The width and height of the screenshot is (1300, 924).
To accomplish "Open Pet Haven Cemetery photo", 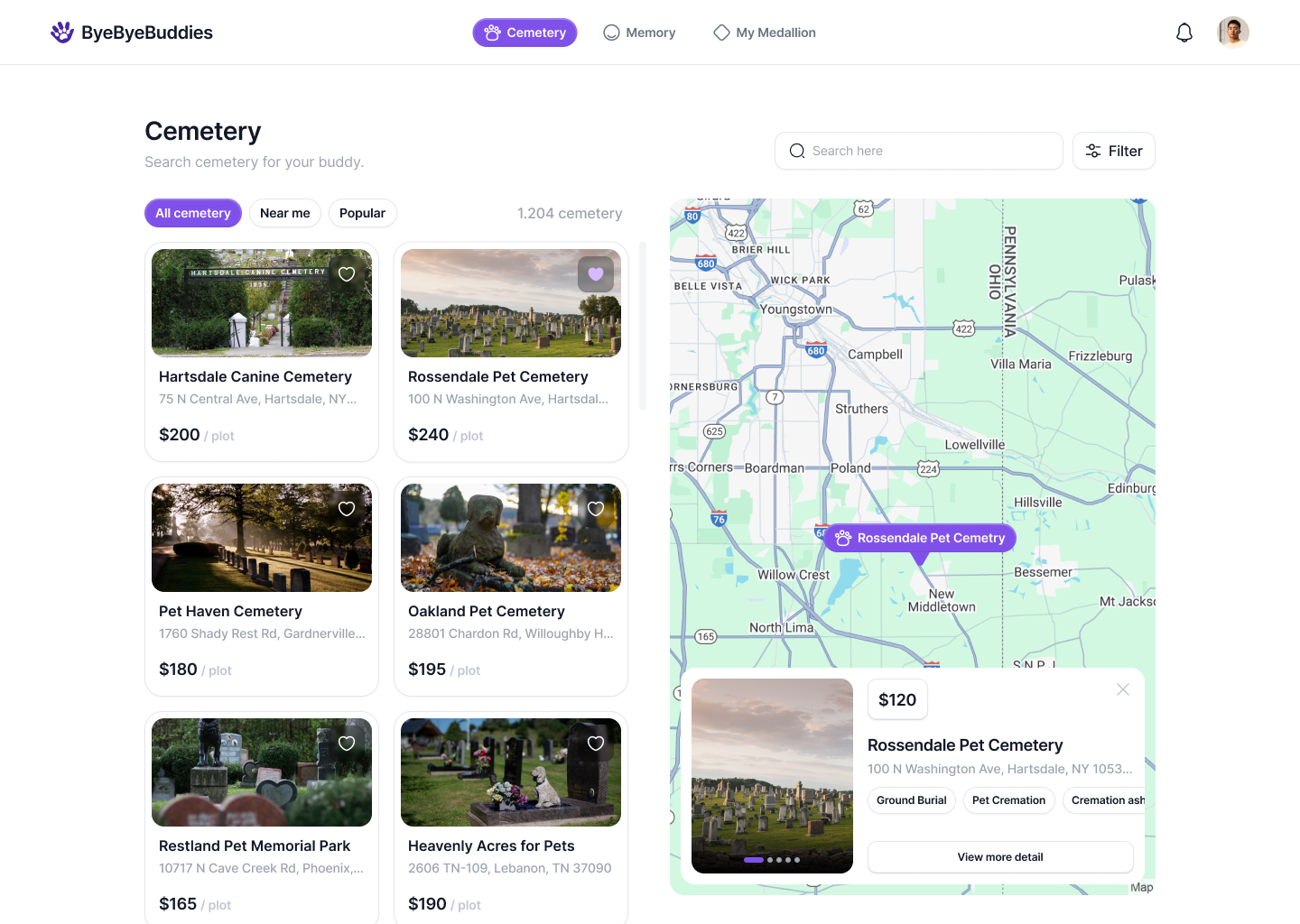I will (x=262, y=538).
